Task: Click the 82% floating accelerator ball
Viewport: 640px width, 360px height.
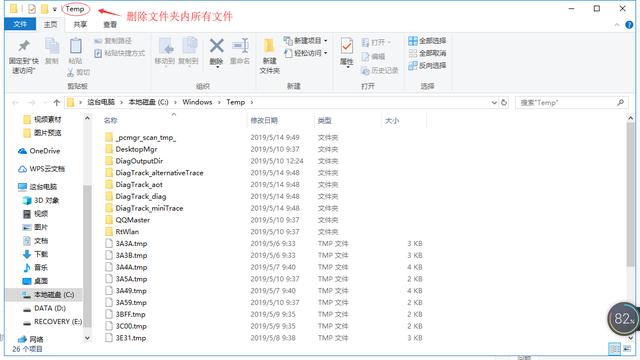Action: click(x=623, y=318)
